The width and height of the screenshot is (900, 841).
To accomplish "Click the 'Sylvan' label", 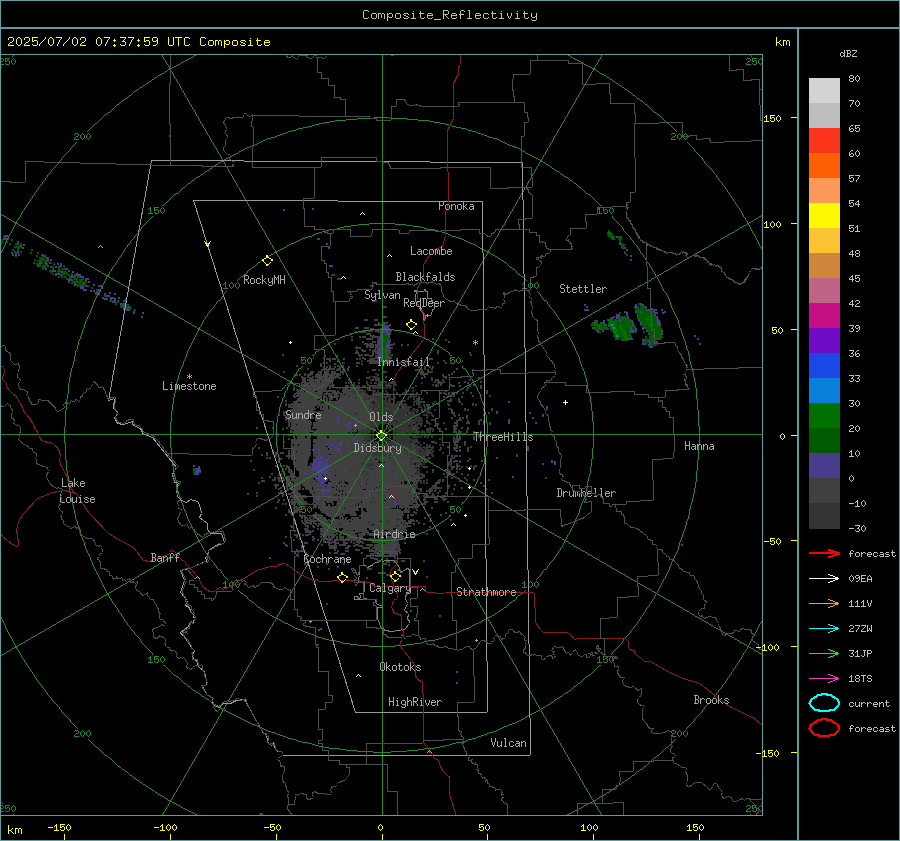I will tap(382, 295).
